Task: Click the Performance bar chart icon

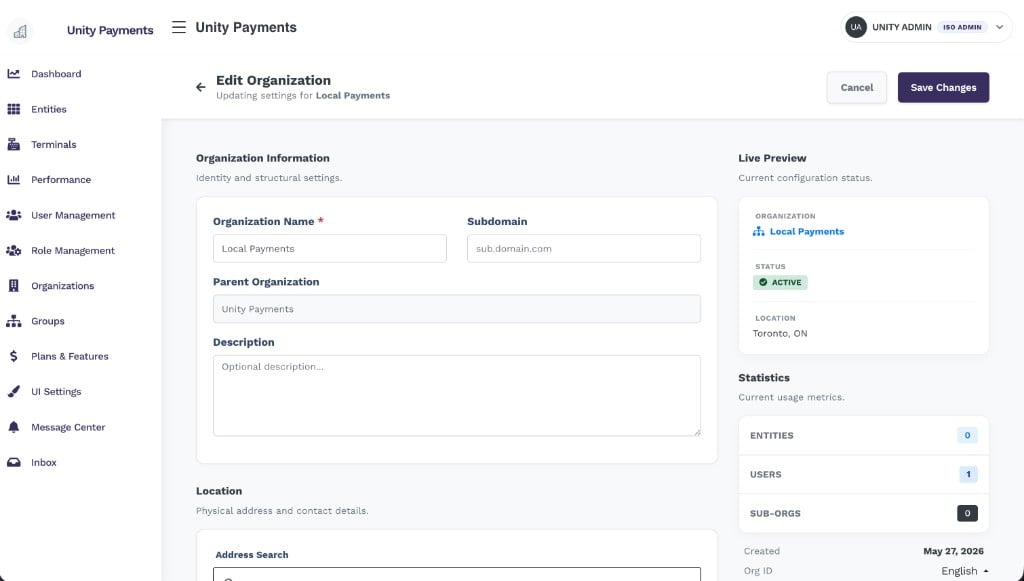Action: 14,180
